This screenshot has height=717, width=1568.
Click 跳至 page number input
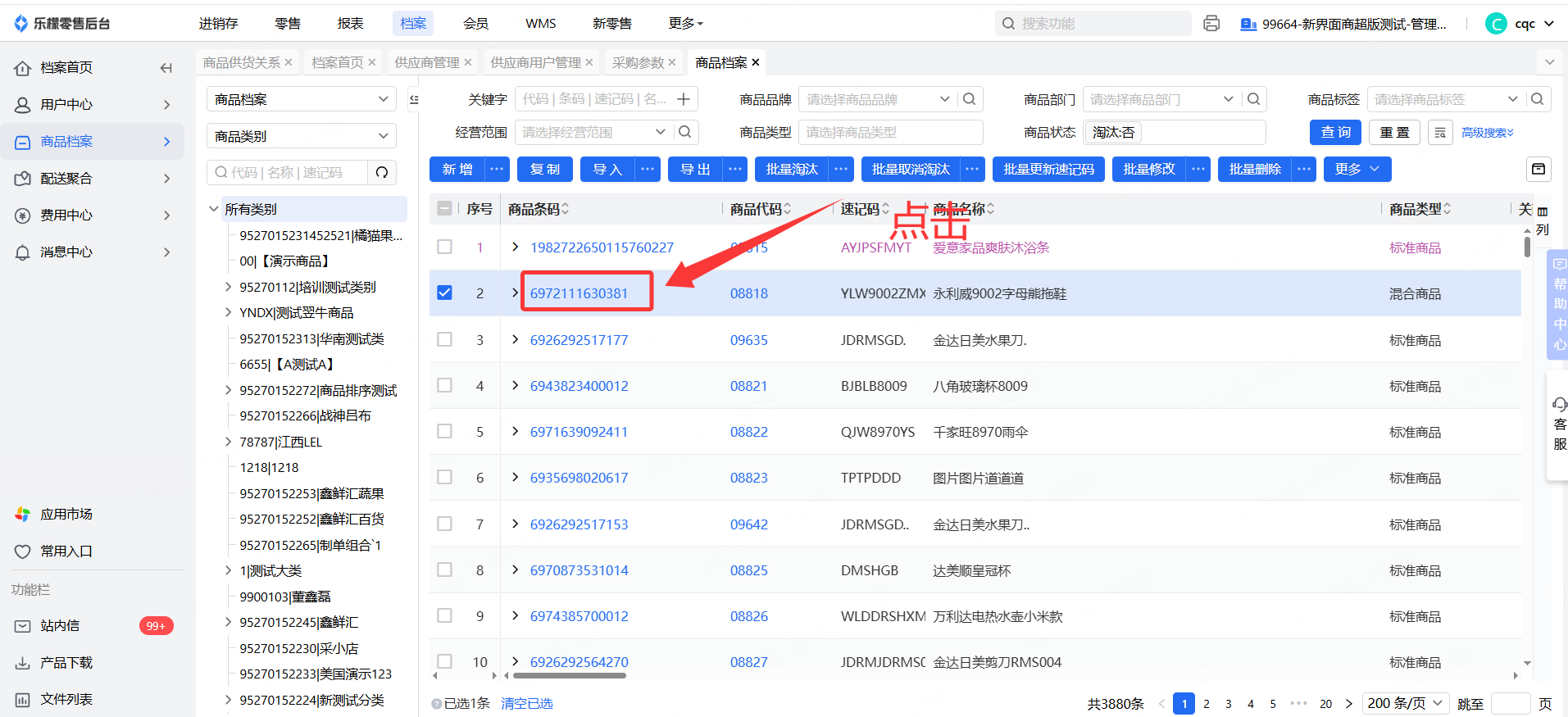pos(1511,703)
